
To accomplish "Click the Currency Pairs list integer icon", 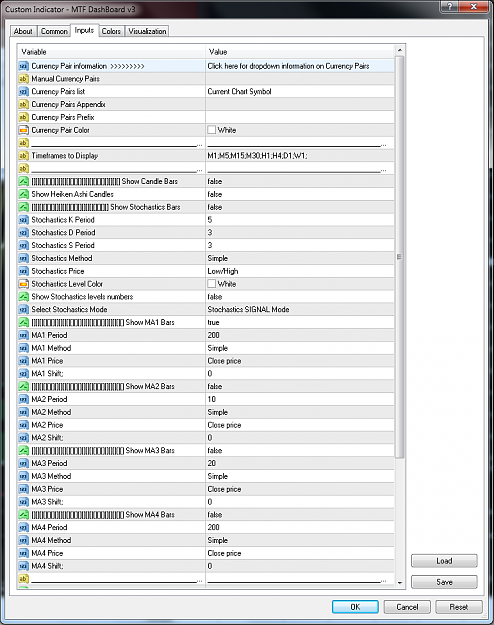I will point(24,92).
